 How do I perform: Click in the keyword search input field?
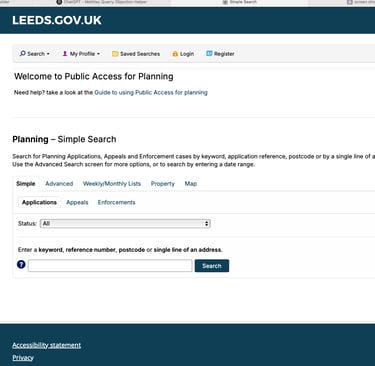110,266
